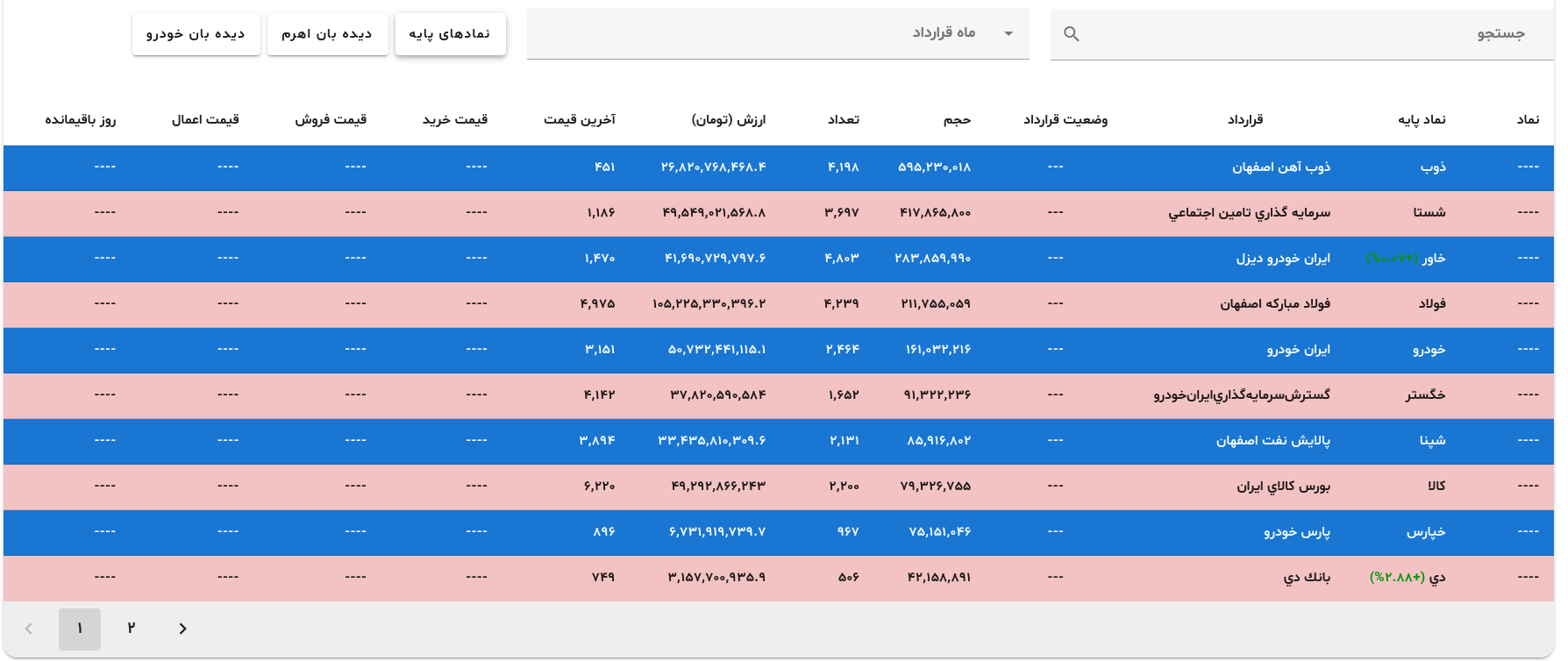Select the کالا symbol cell

(1436, 487)
